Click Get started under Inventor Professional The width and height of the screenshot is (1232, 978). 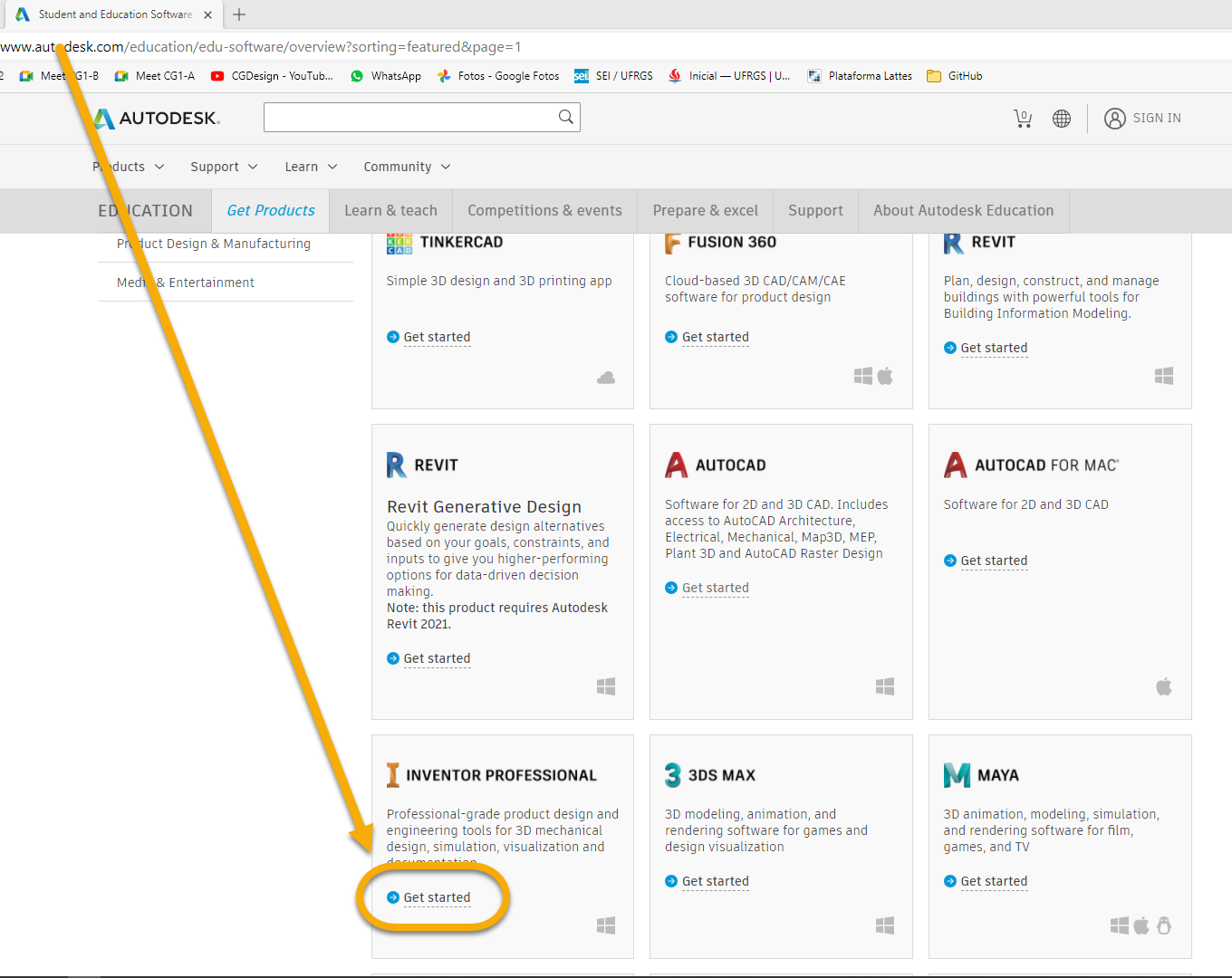point(437,897)
